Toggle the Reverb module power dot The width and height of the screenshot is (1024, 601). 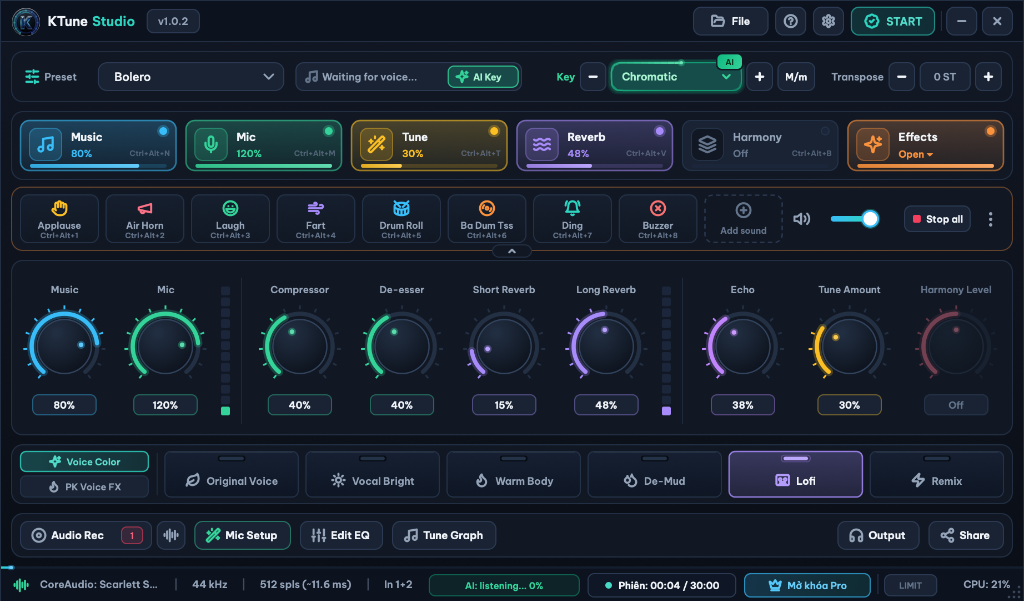pos(660,131)
